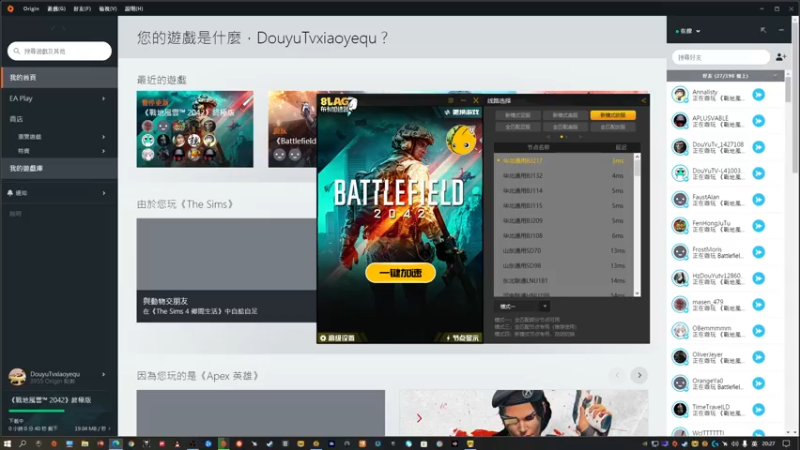Open the Origin menu
This screenshot has height=450, width=800.
pos(31,8)
